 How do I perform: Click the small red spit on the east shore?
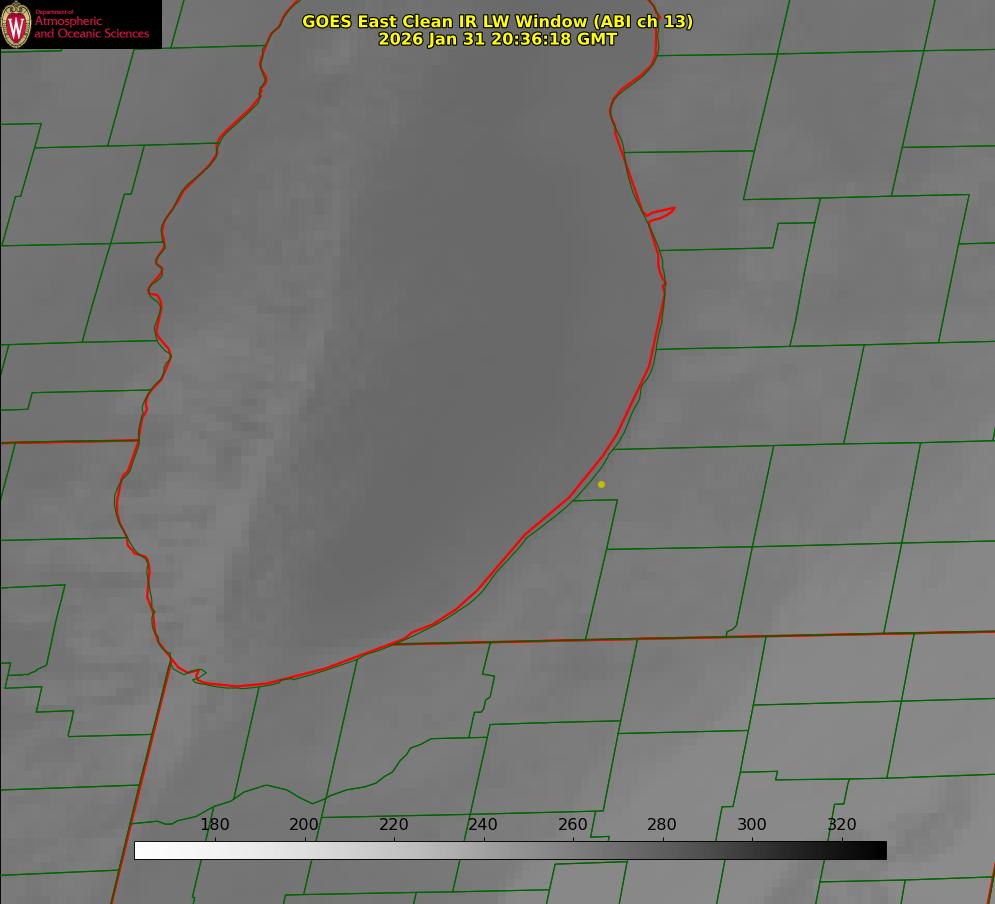[662, 212]
